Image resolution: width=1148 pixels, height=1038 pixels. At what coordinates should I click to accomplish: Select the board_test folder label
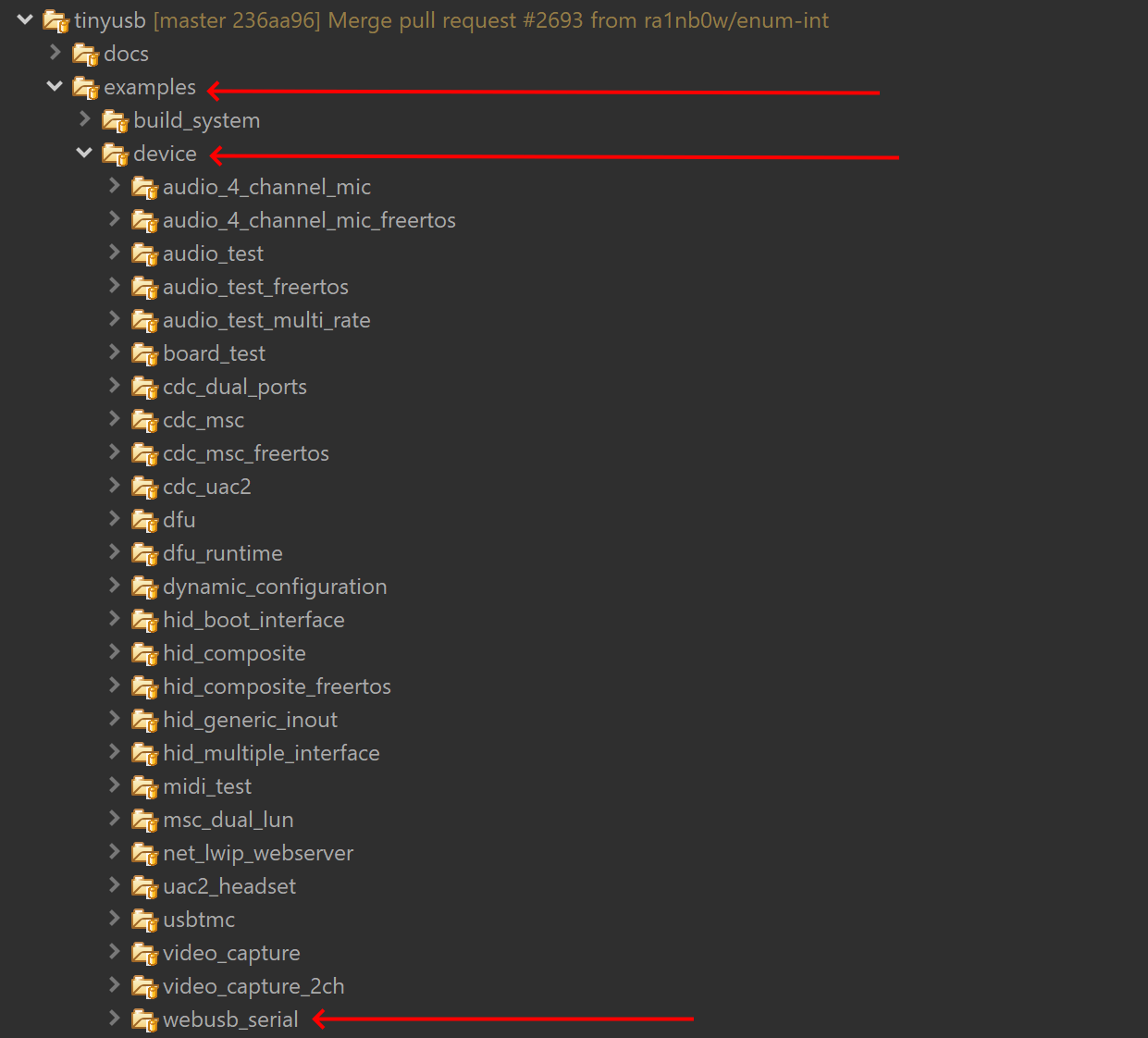[x=214, y=353]
